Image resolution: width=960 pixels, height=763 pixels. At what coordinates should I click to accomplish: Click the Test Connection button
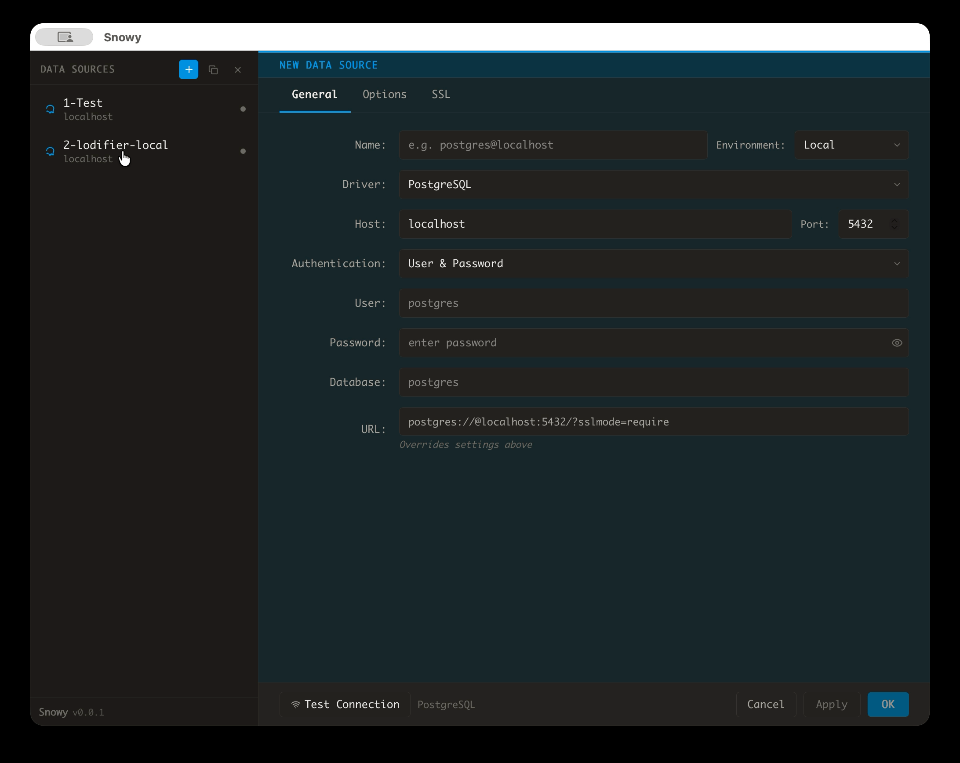tap(345, 704)
